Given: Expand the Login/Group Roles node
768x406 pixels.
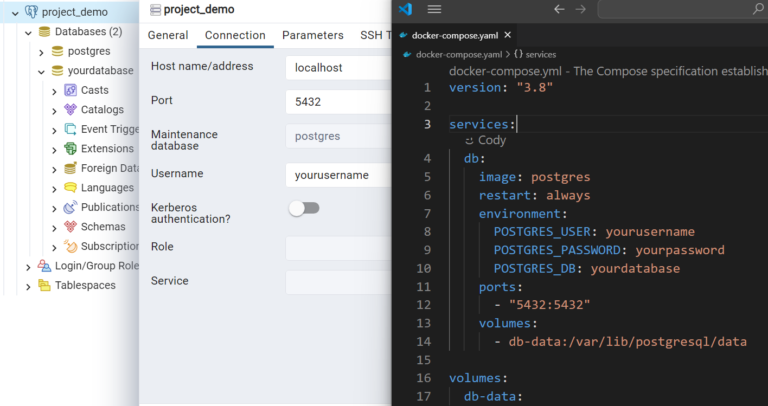Looking at the screenshot, I should [x=28, y=266].
